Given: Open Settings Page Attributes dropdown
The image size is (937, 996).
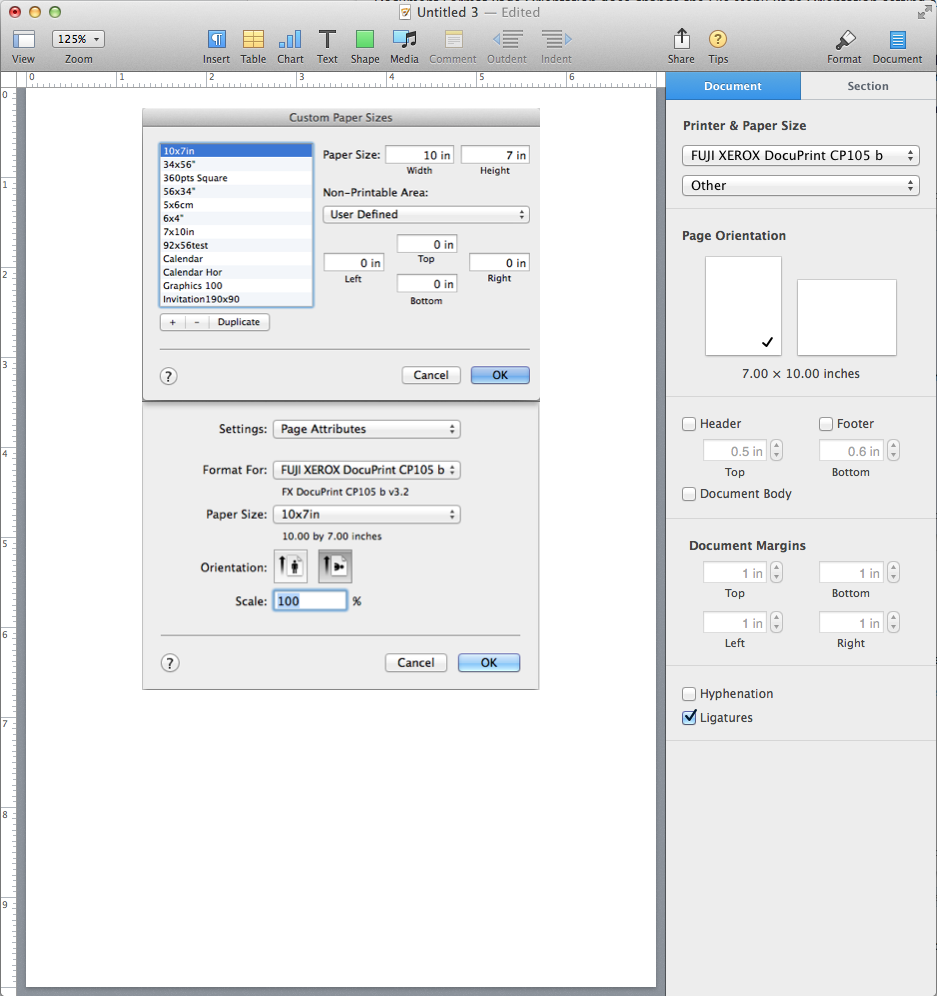Looking at the screenshot, I should coord(367,429).
